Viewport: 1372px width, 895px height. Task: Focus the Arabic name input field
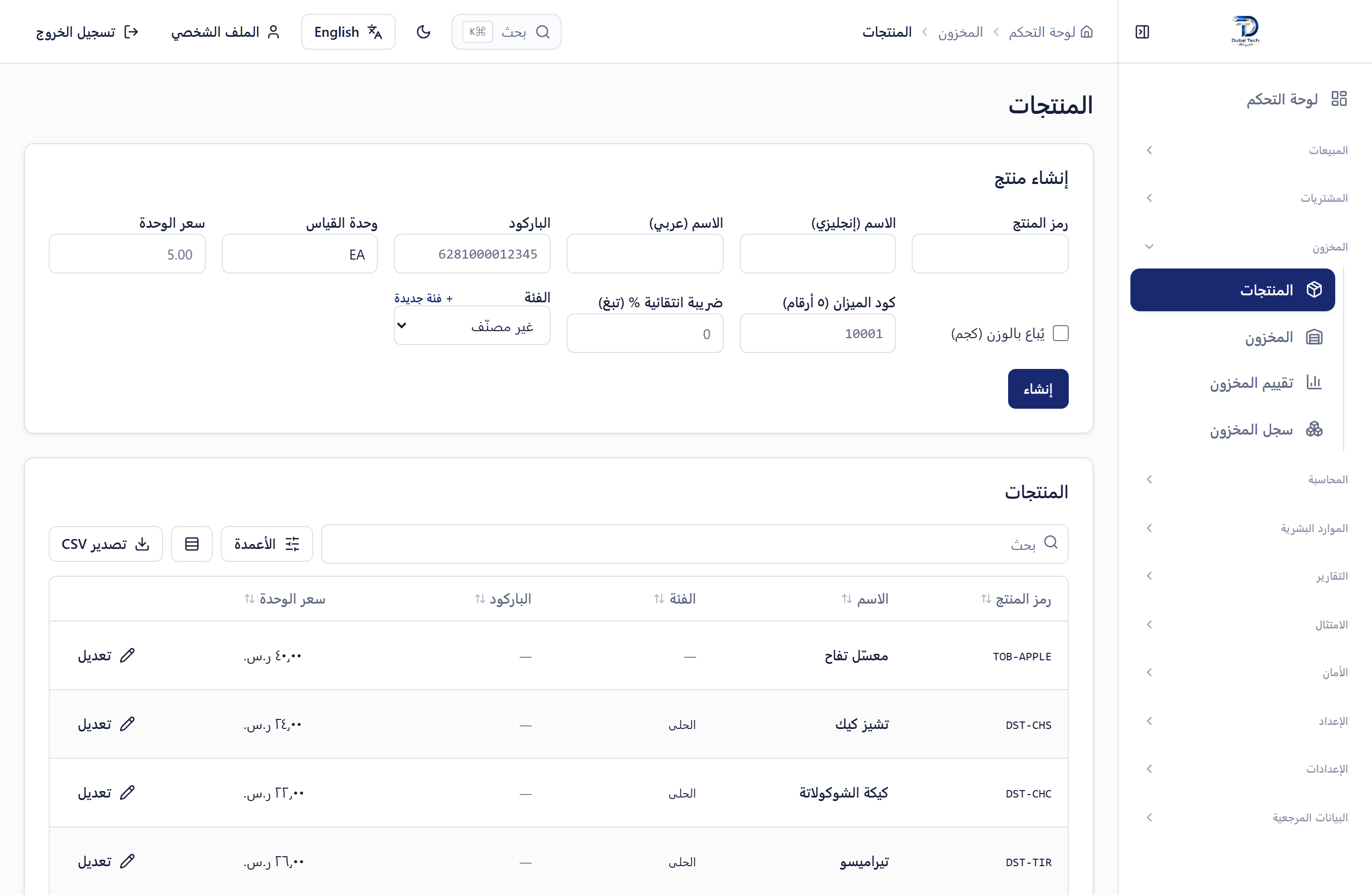coord(645,254)
